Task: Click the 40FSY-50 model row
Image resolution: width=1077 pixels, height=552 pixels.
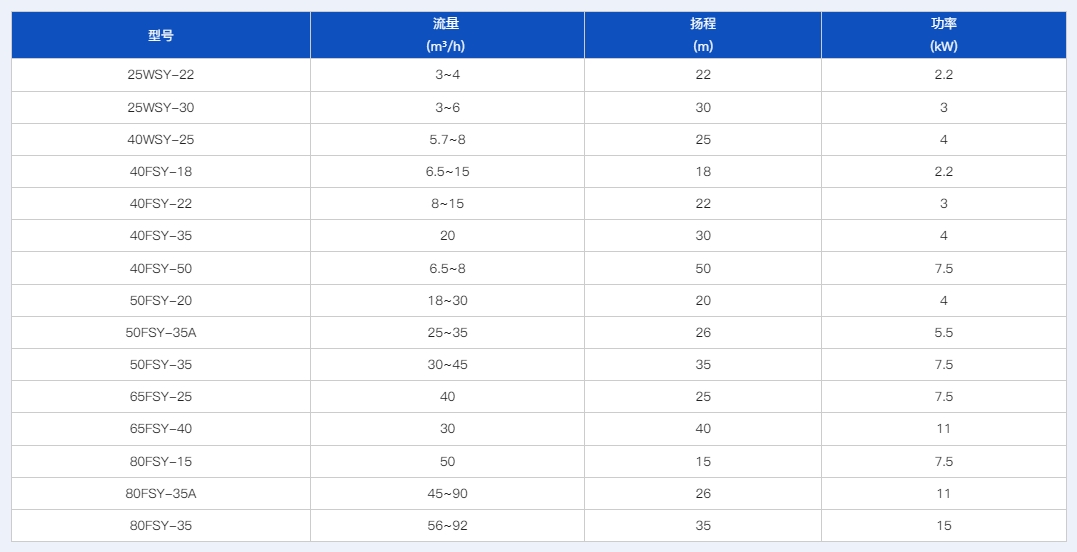Action: pos(161,268)
